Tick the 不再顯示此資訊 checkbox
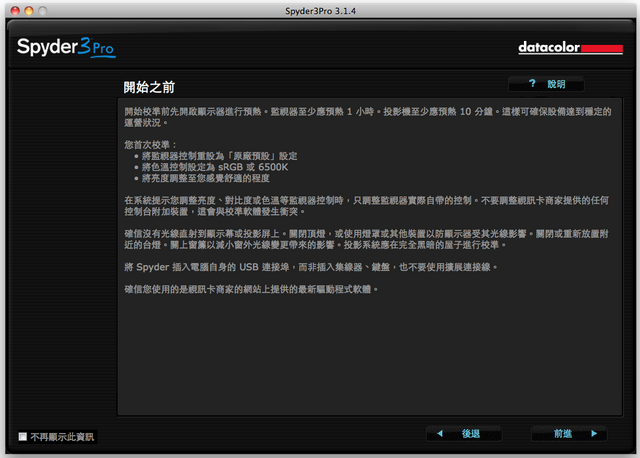 tap(23, 437)
